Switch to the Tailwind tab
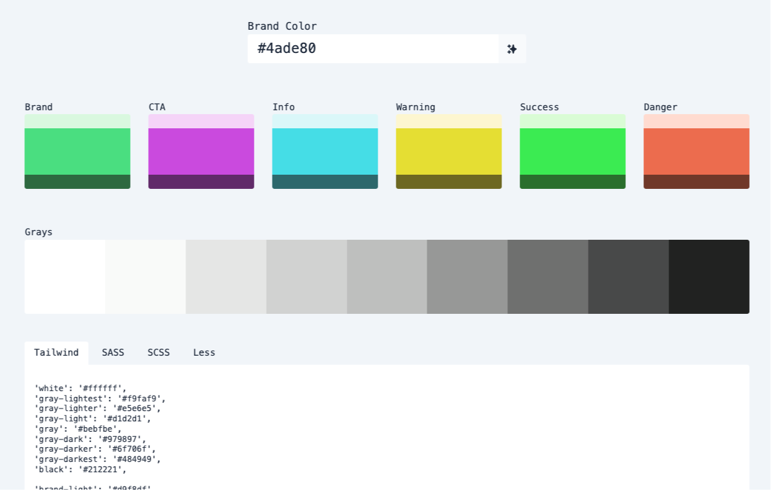Screen dimensions: 771x495 (x=57, y=353)
